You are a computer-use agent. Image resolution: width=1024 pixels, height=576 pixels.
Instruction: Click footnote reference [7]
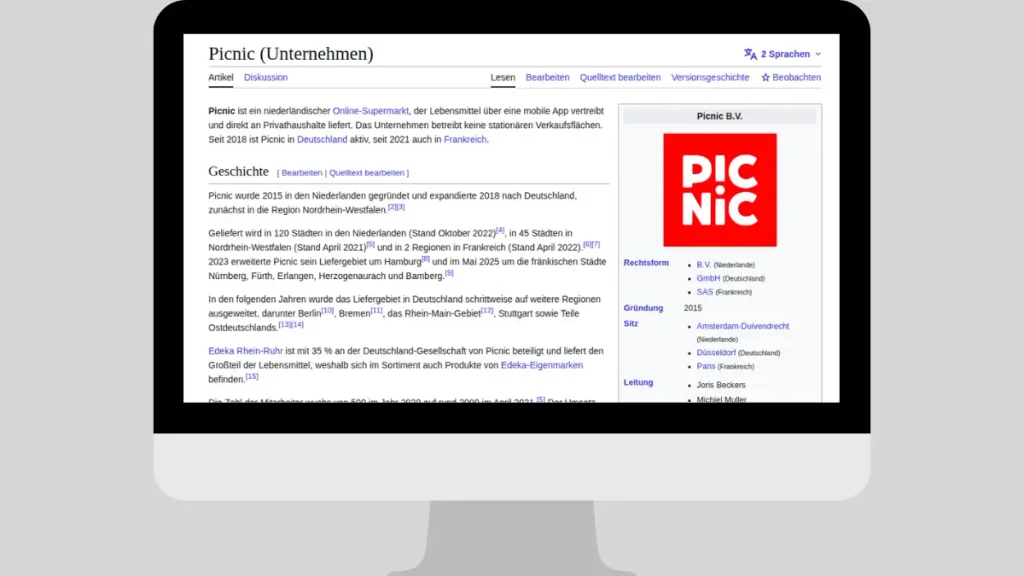(x=596, y=244)
